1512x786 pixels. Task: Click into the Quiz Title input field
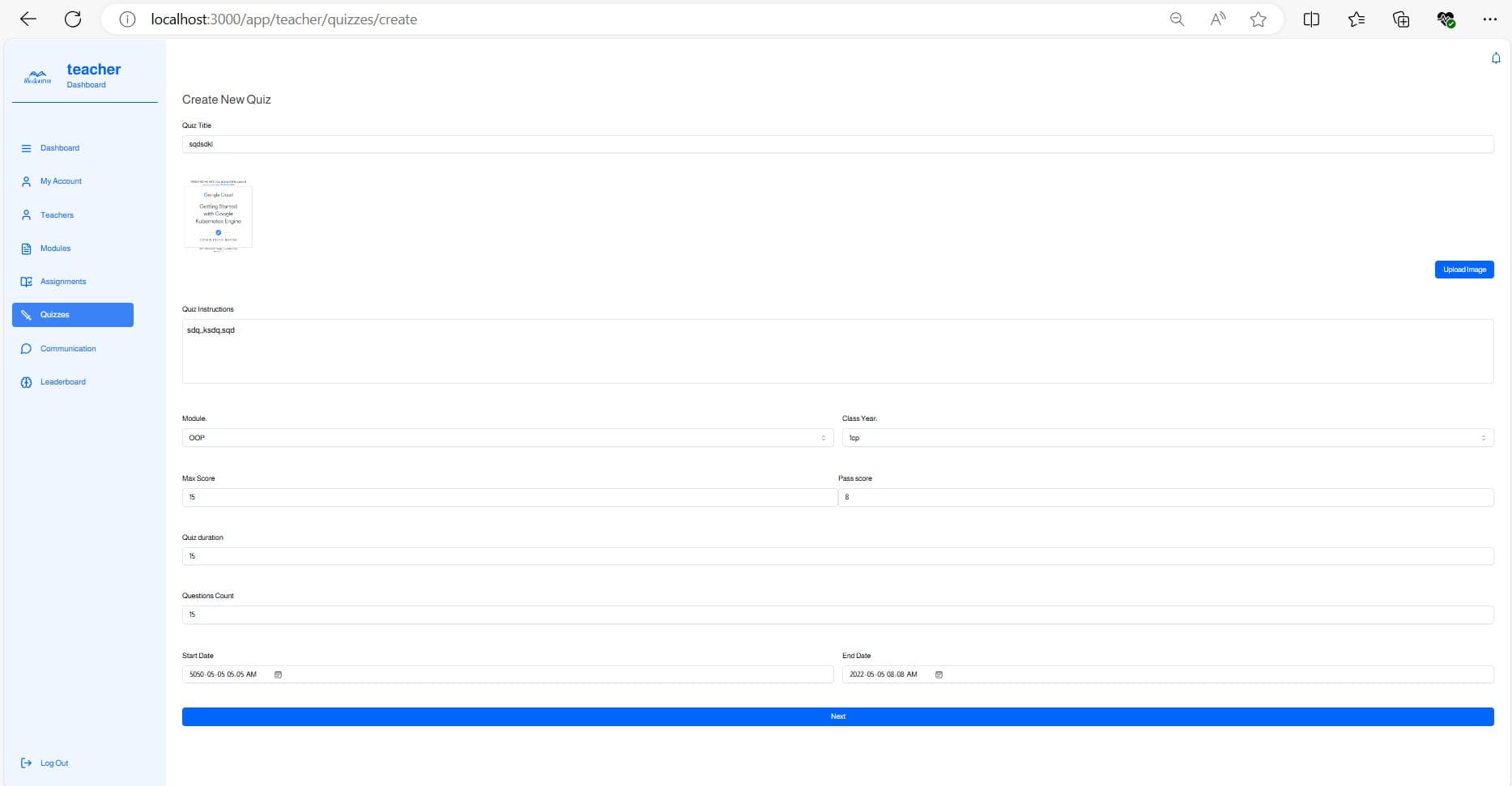(837, 144)
